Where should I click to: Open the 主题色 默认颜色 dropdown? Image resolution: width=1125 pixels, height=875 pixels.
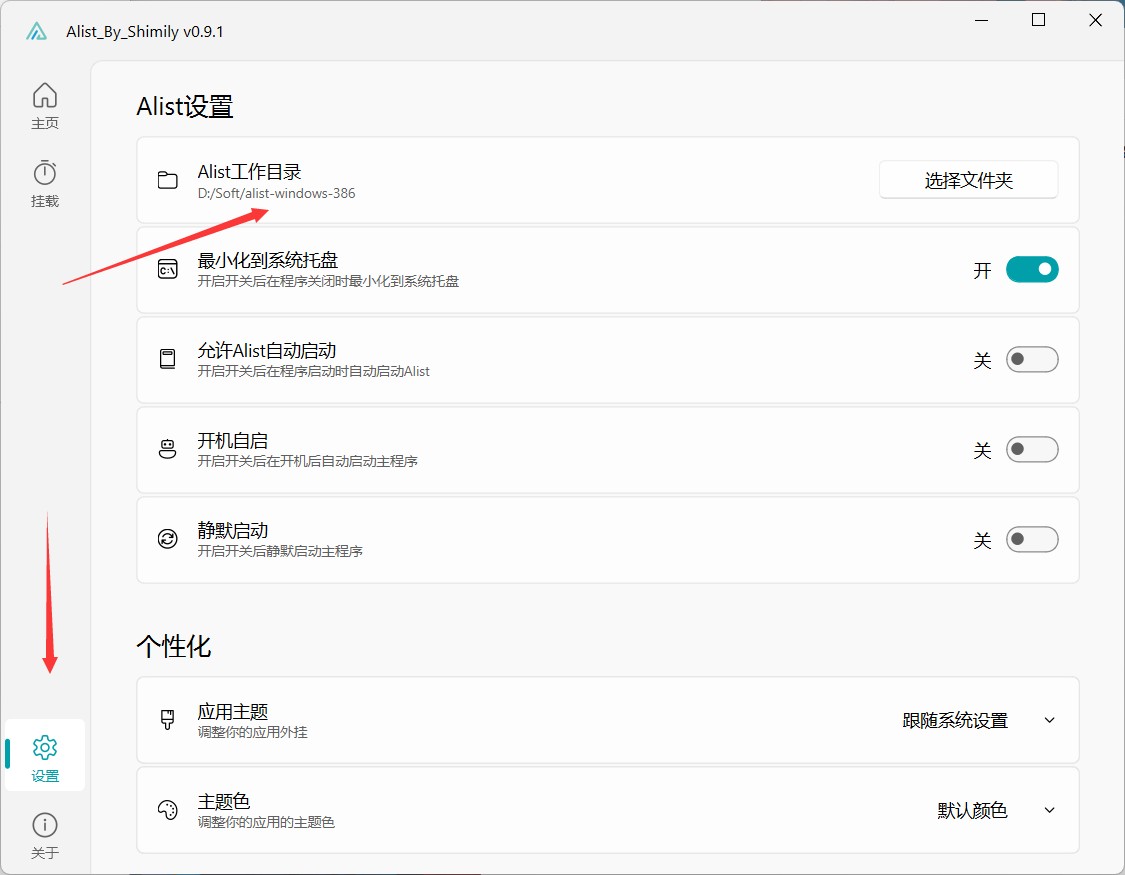point(995,810)
